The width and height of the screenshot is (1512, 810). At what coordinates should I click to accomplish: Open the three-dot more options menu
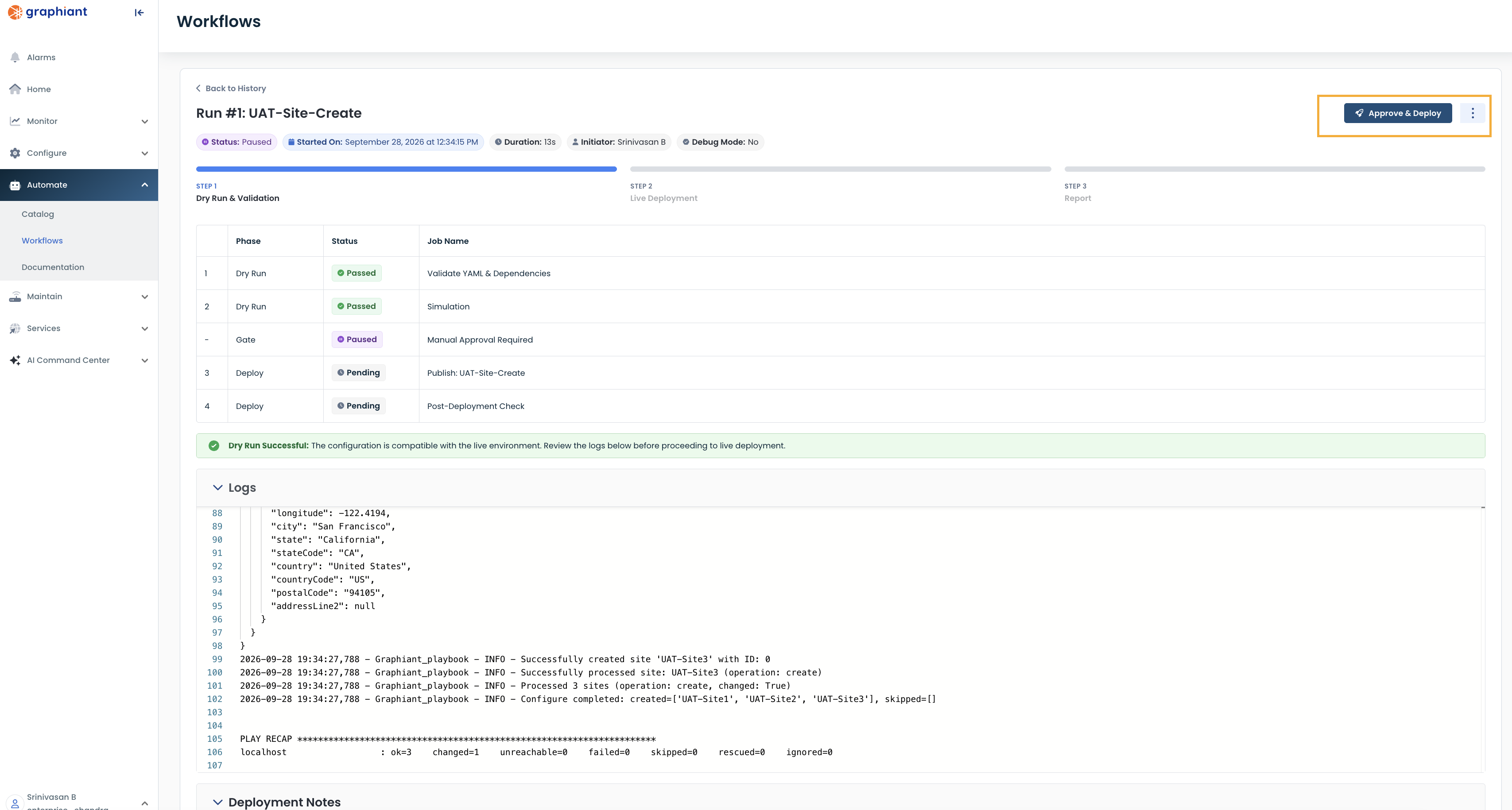click(1472, 113)
